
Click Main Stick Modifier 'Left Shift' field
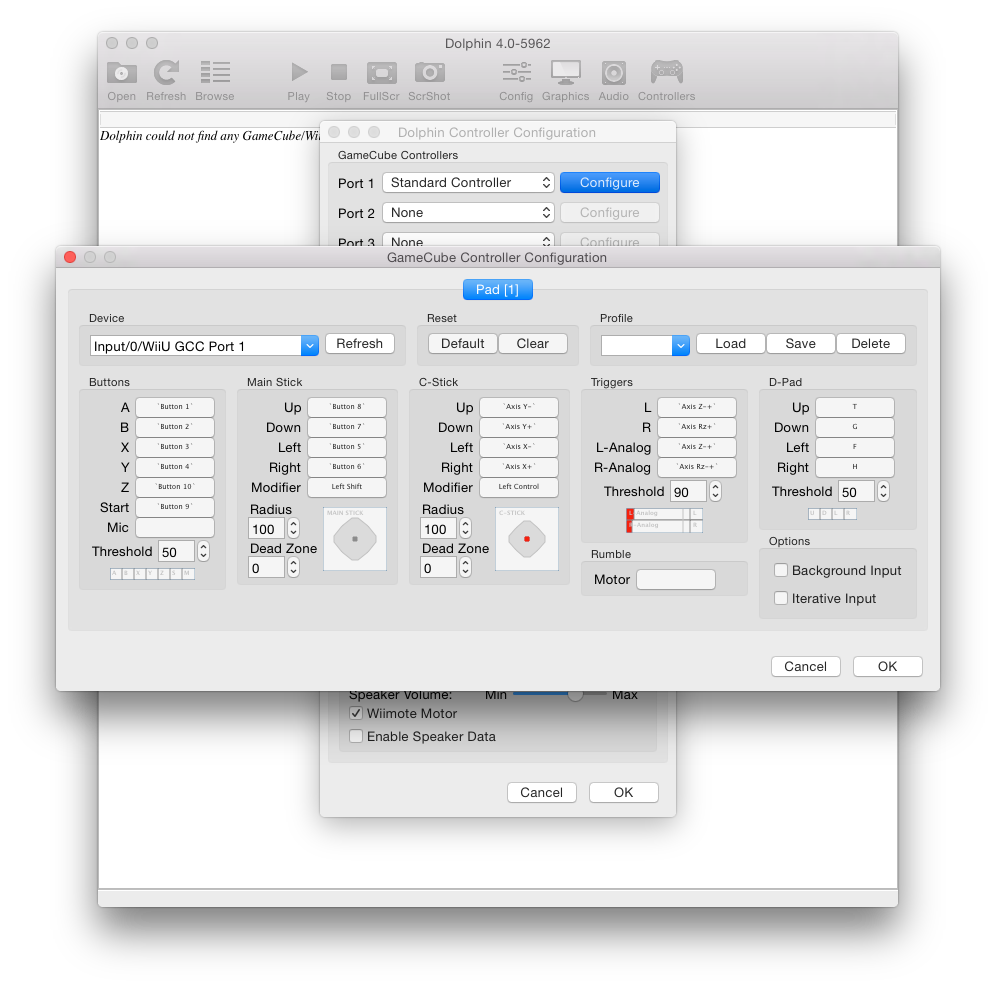[347, 487]
